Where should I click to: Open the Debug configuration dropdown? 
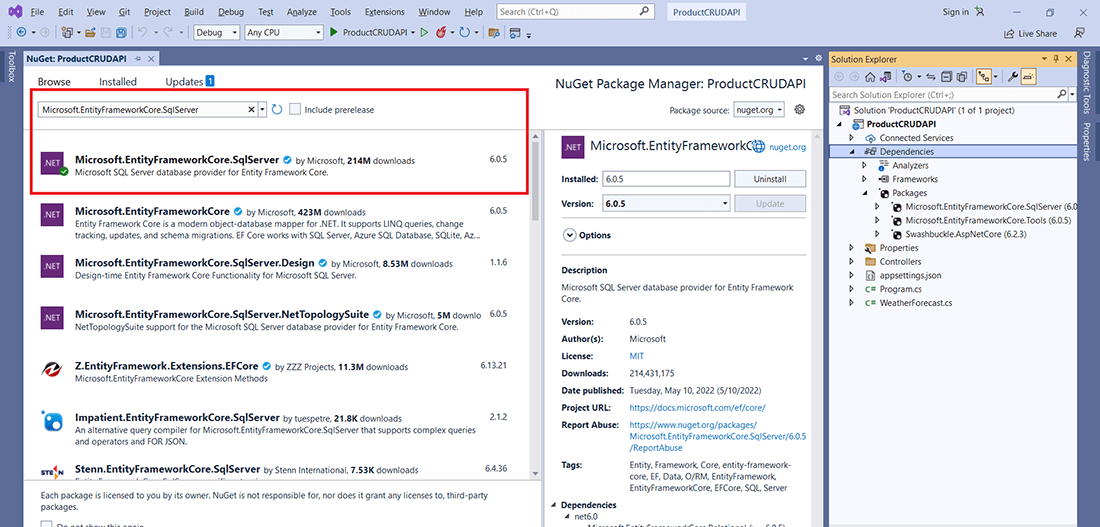[x=215, y=32]
